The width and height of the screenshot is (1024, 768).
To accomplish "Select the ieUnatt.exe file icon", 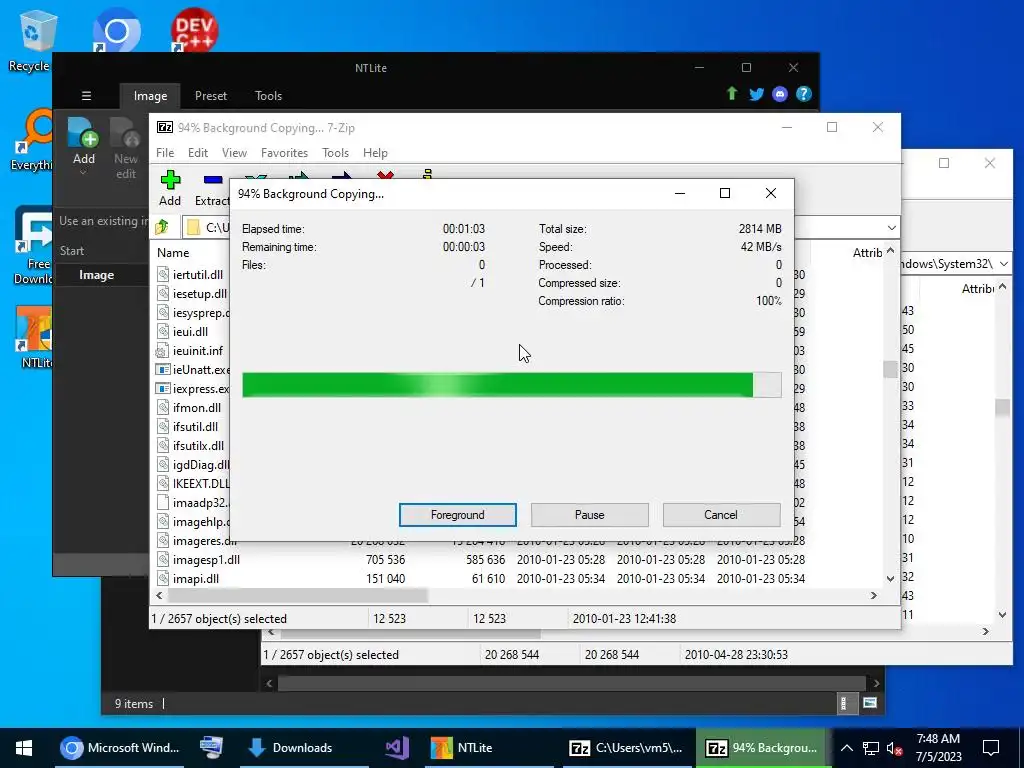I will click(x=163, y=370).
